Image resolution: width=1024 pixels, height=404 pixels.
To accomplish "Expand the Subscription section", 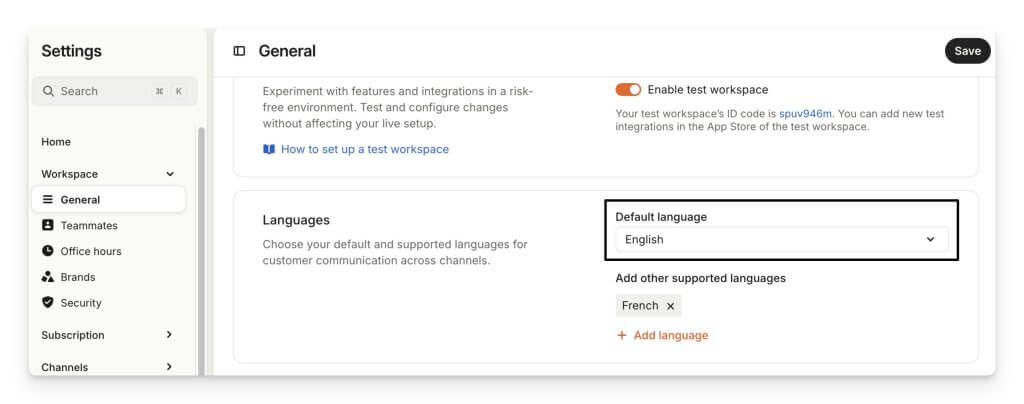I will click(x=169, y=335).
